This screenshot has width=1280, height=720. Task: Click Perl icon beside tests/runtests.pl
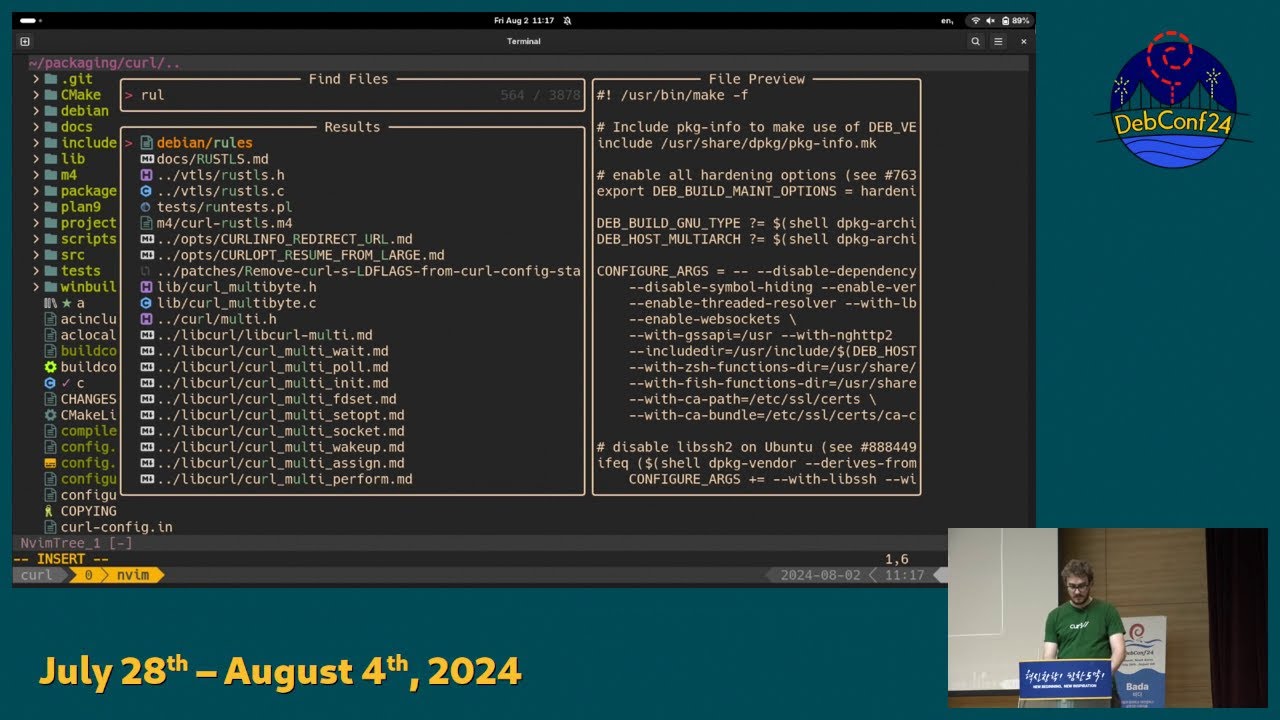click(146, 207)
